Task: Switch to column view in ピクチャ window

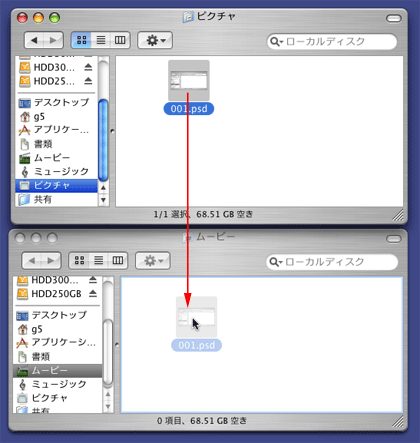Action: (x=120, y=40)
